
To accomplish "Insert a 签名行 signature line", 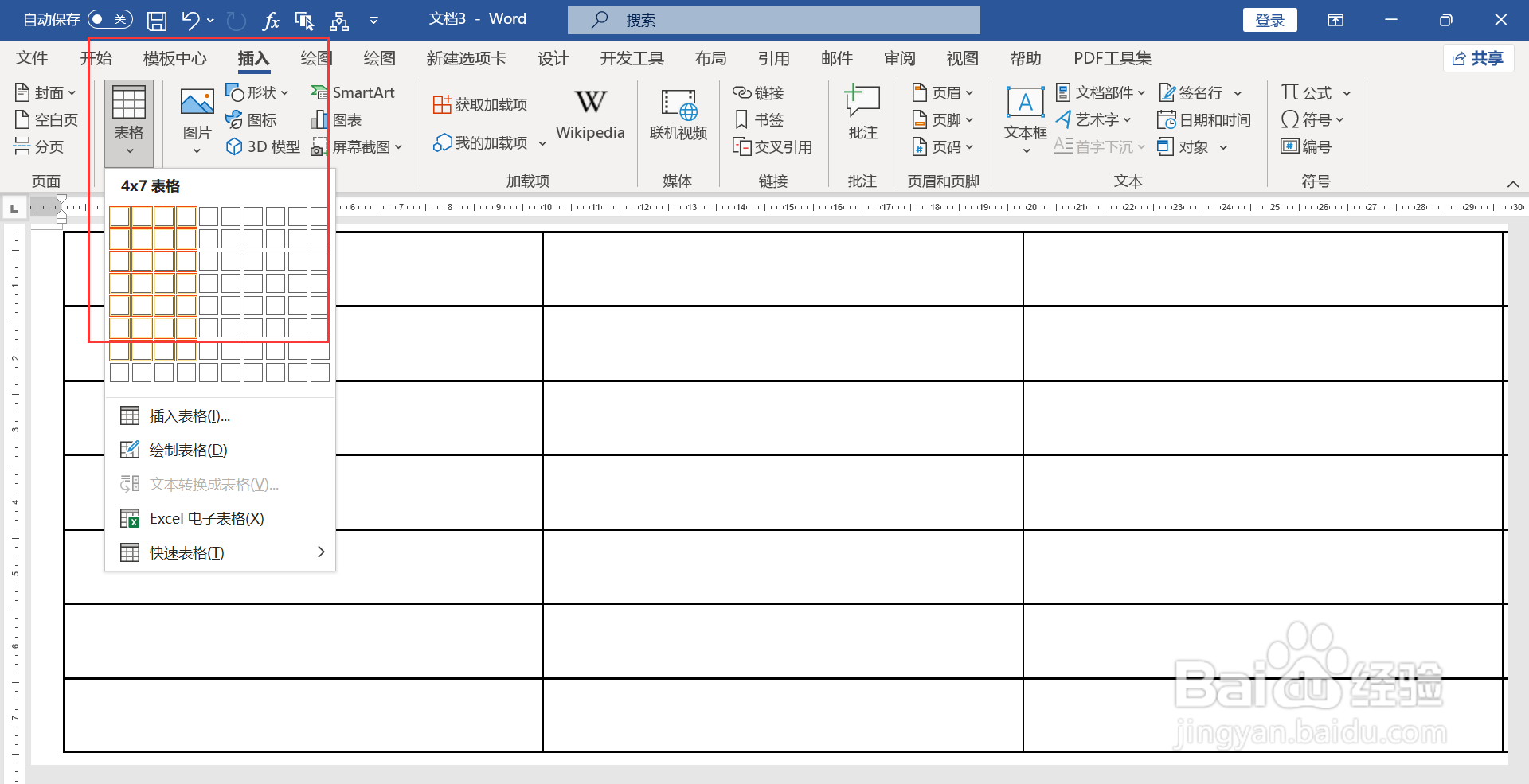I will tap(1200, 93).
